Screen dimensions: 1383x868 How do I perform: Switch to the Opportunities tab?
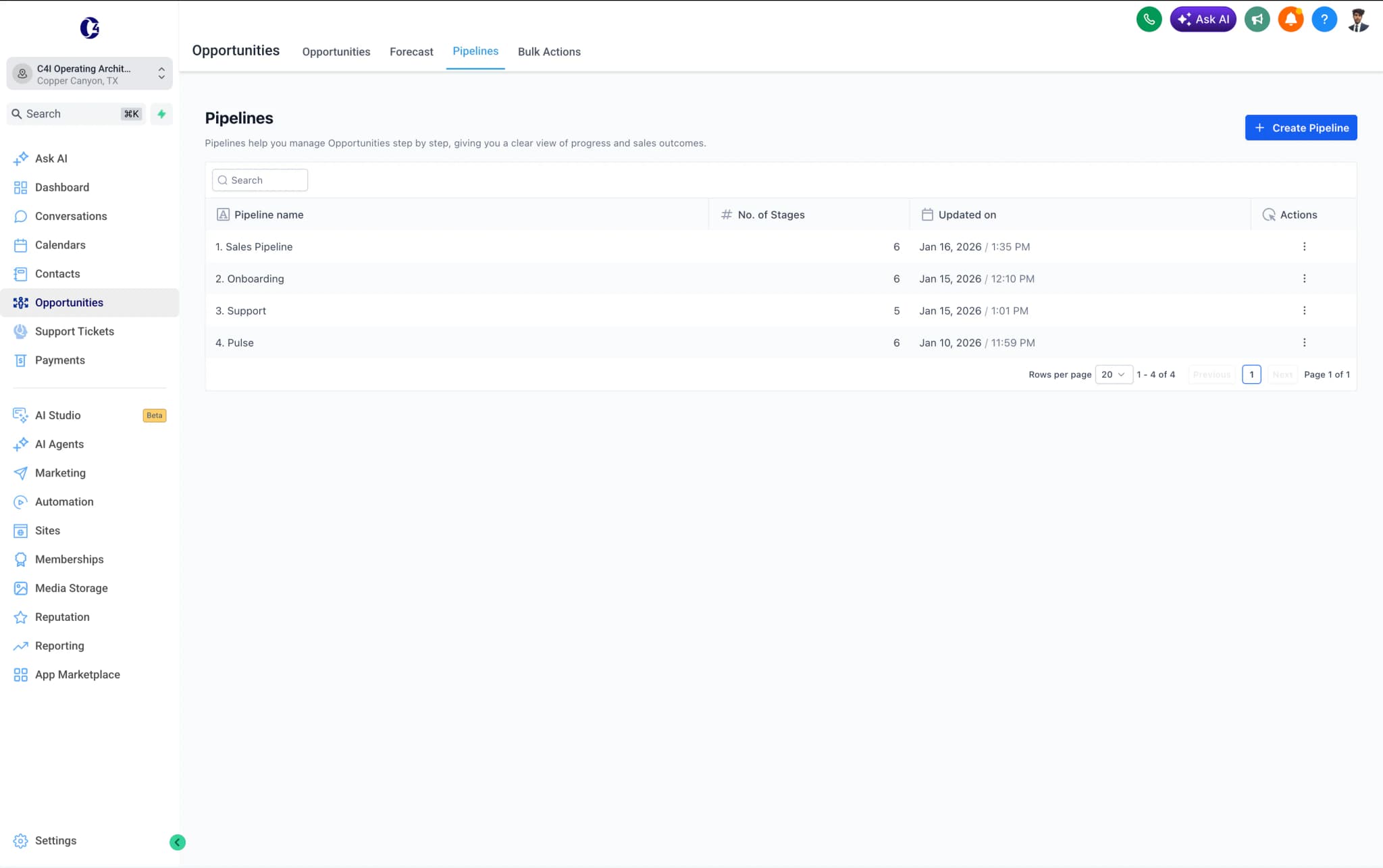pos(336,52)
